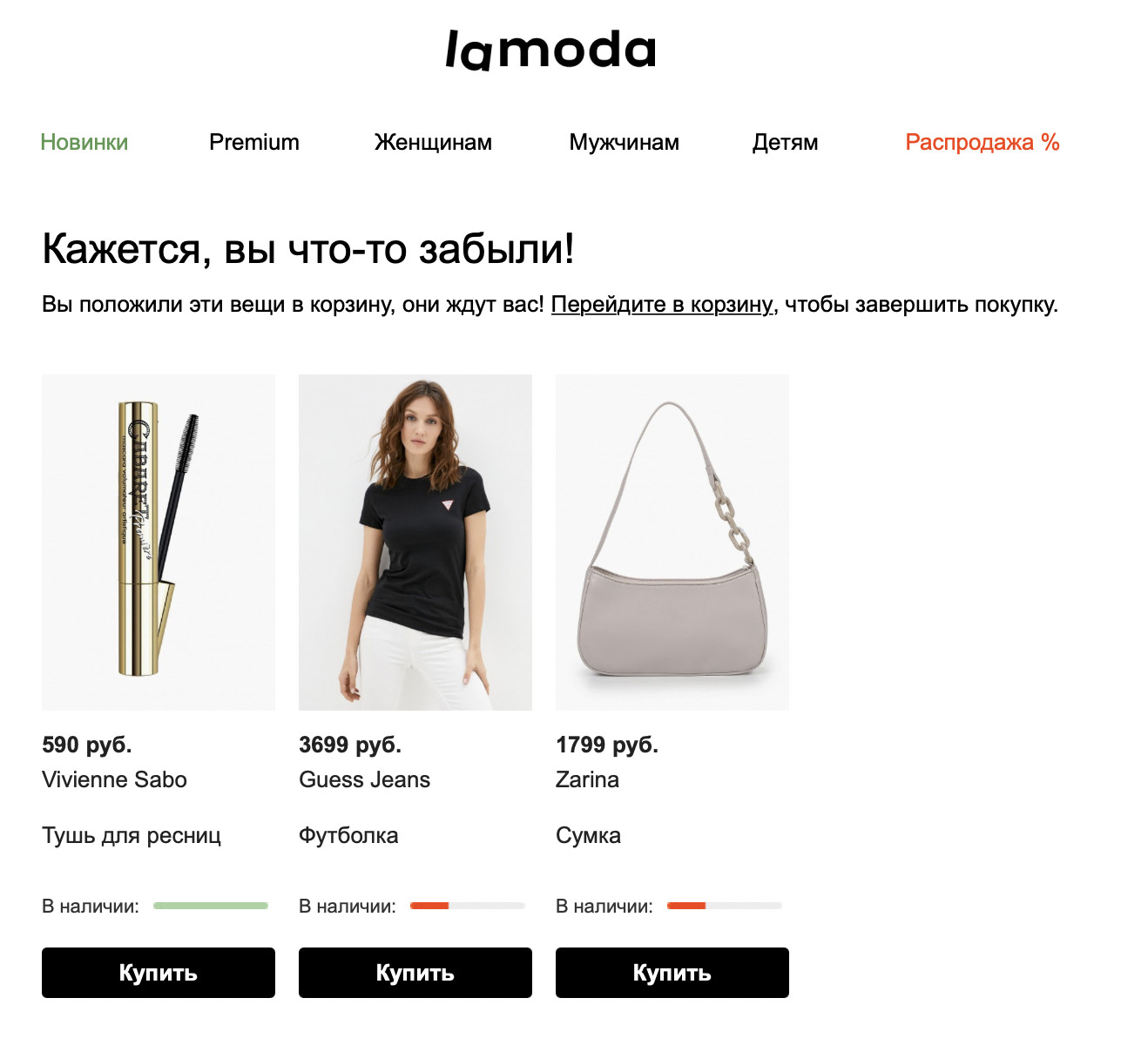Select the Vivienne Sabo brand name

(114, 779)
